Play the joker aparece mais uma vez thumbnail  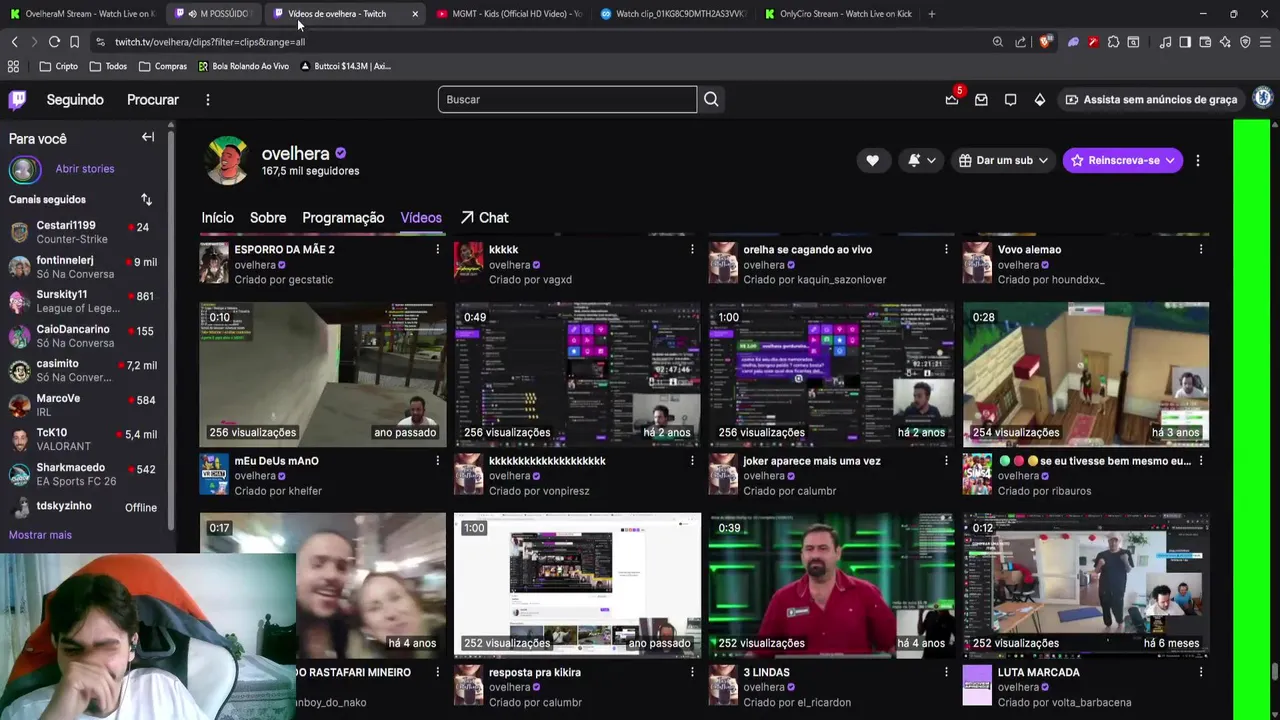click(x=832, y=374)
